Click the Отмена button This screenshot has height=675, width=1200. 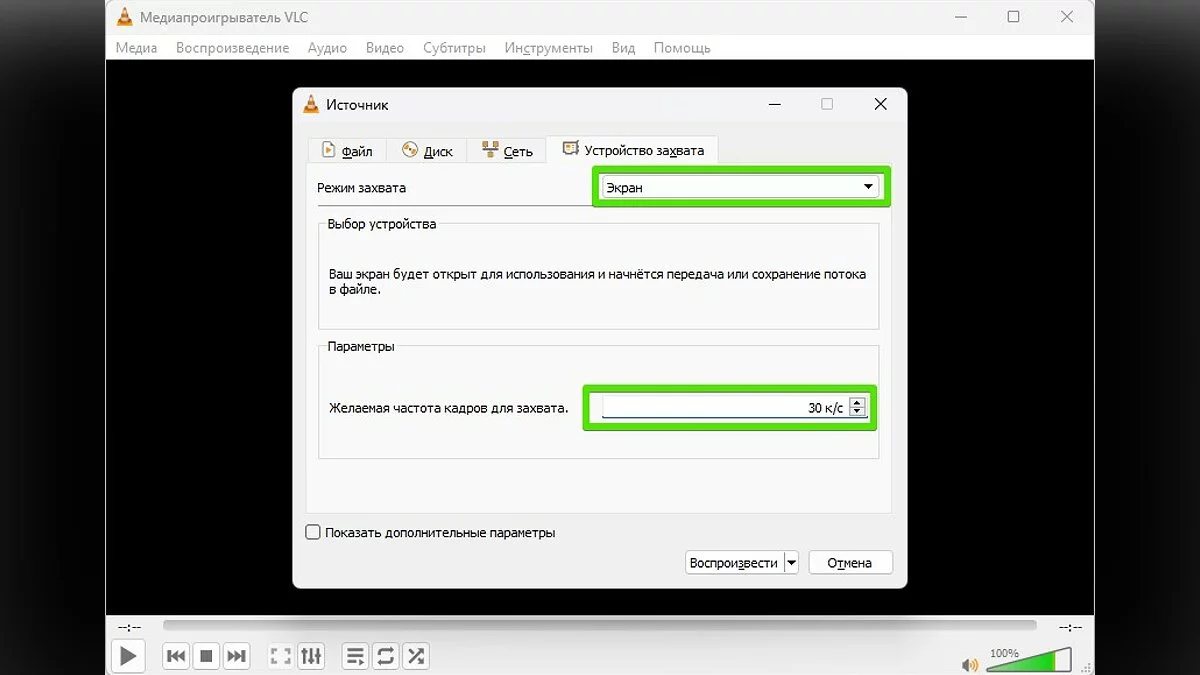[850, 563]
